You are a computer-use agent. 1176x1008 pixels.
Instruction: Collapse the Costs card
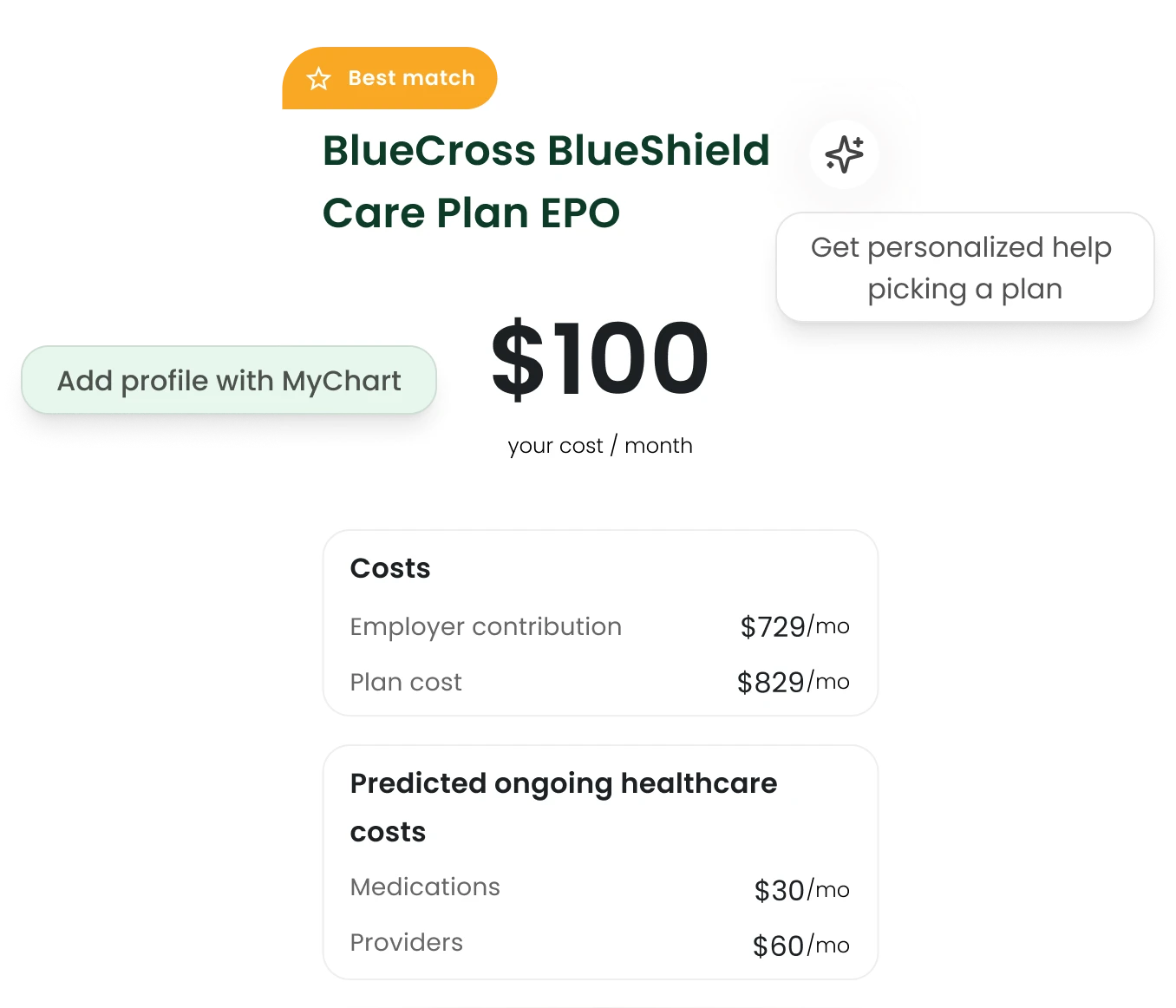[600, 622]
